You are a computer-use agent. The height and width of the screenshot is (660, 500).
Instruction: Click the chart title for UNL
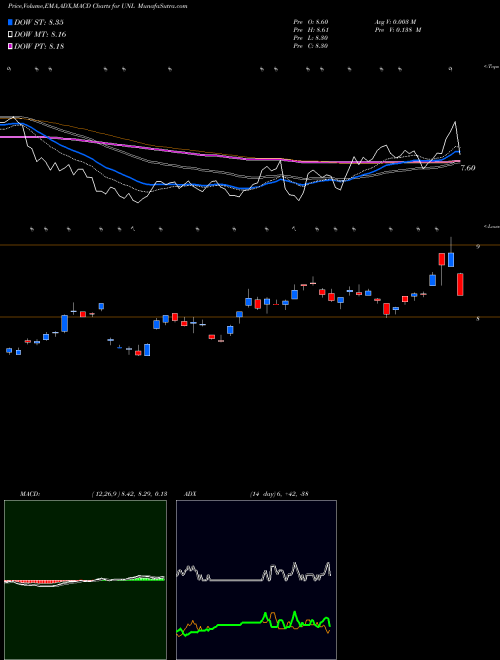tap(98, 6)
